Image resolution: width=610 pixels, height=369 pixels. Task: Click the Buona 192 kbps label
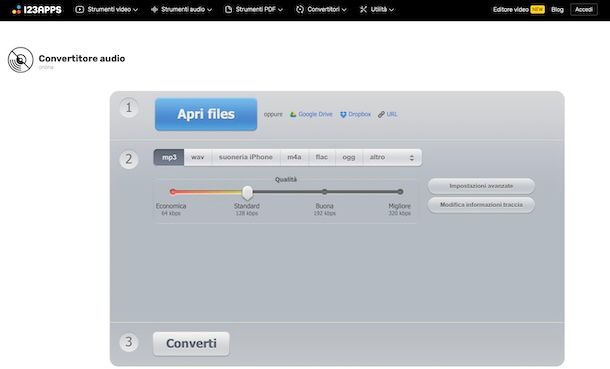(x=324, y=209)
